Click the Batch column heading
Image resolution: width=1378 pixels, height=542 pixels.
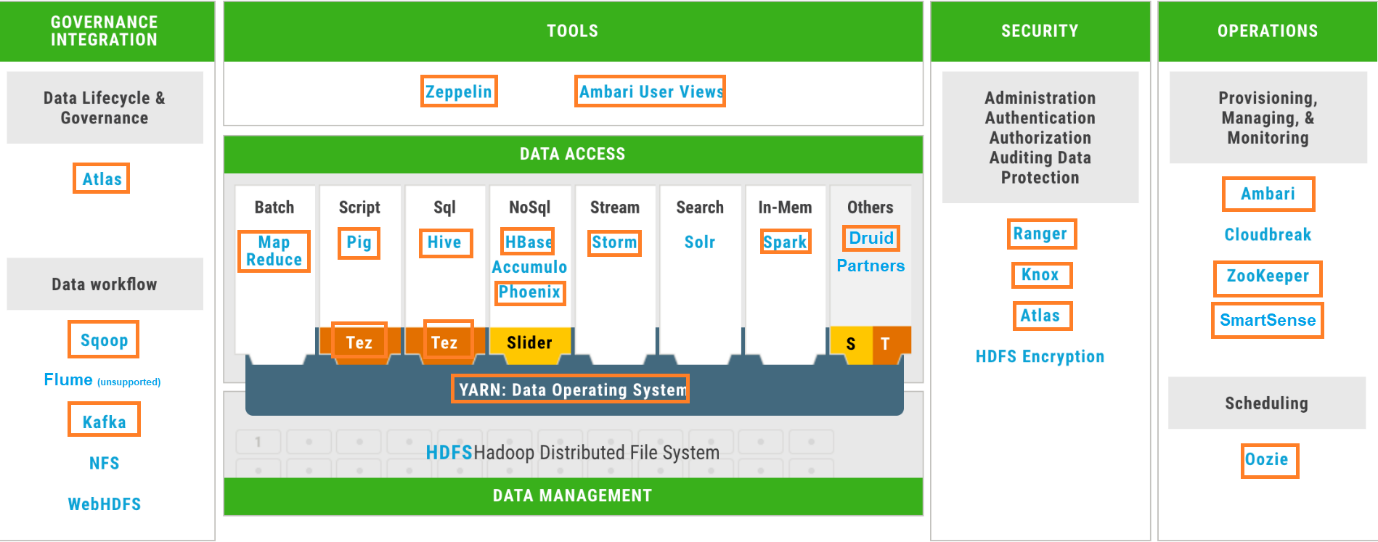click(274, 207)
